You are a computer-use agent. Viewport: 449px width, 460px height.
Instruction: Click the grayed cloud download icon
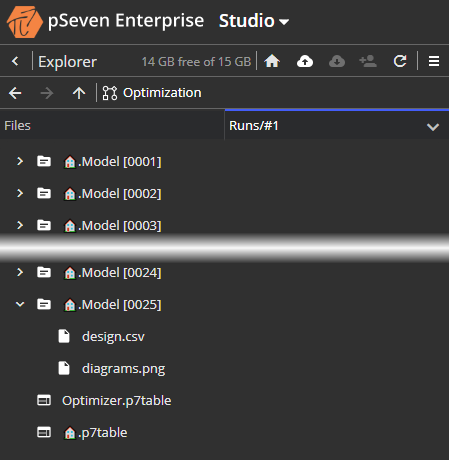pos(337,61)
